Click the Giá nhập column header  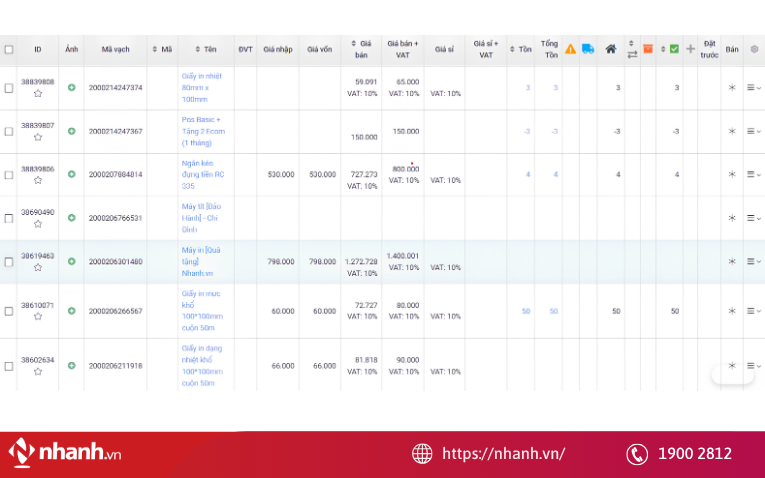[278, 49]
